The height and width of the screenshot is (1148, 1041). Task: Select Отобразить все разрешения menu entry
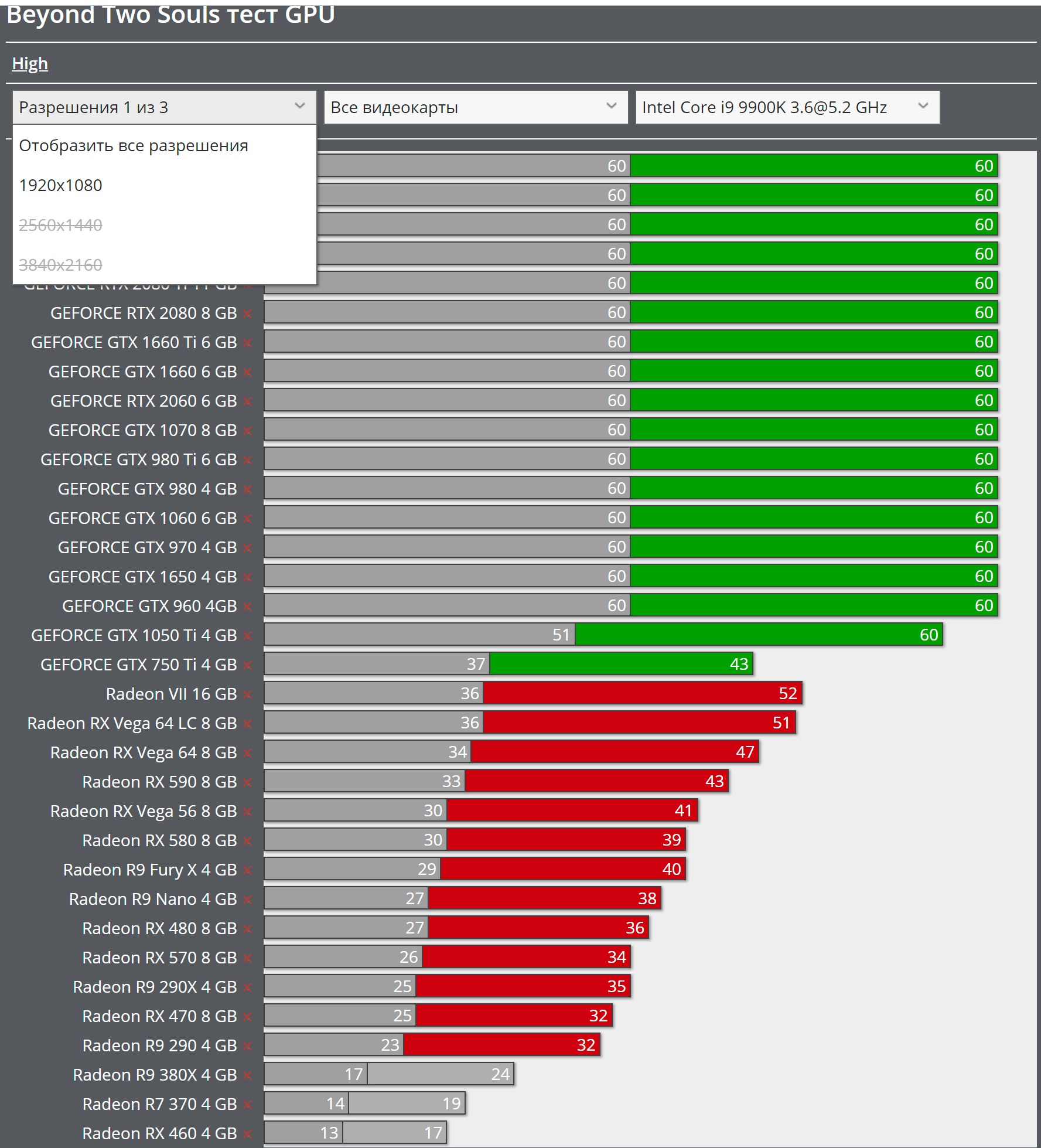tap(134, 145)
